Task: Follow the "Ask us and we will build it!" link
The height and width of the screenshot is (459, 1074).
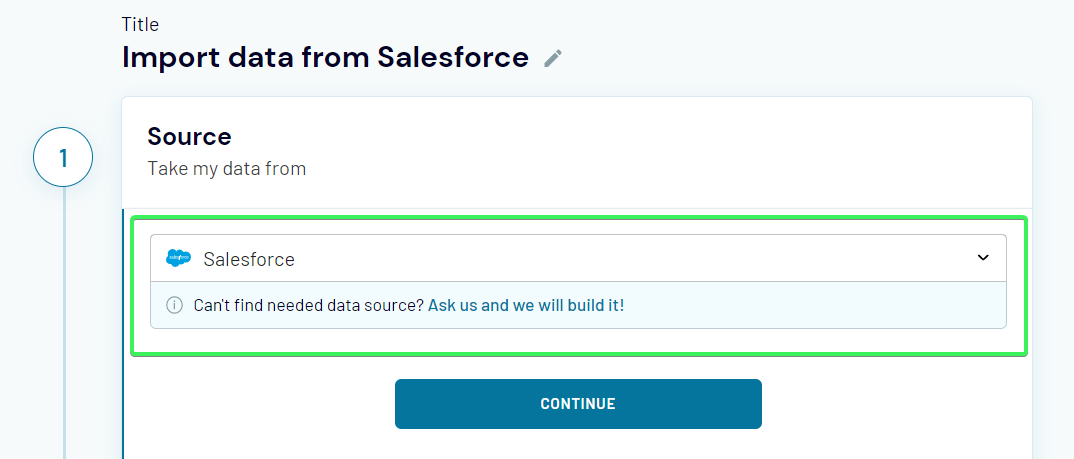Action: point(526,305)
